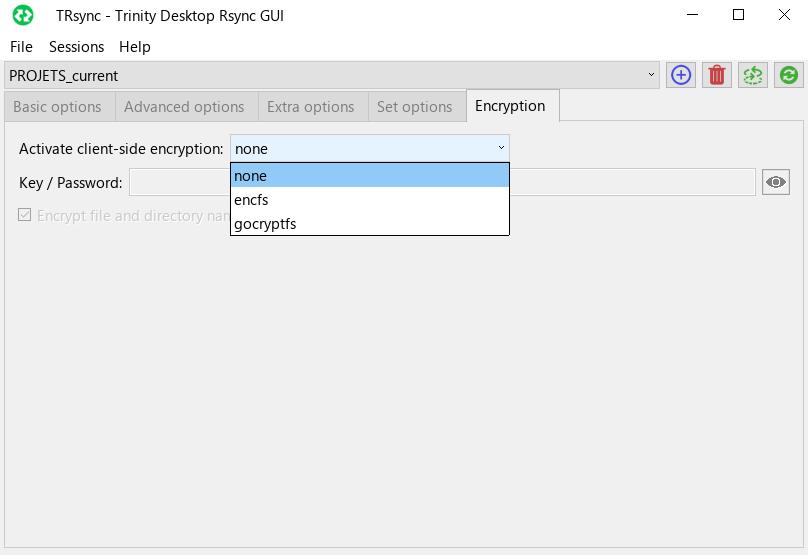The height and width of the screenshot is (555, 808).
Task: Open the Sessions menu
Action: tap(76, 47)
